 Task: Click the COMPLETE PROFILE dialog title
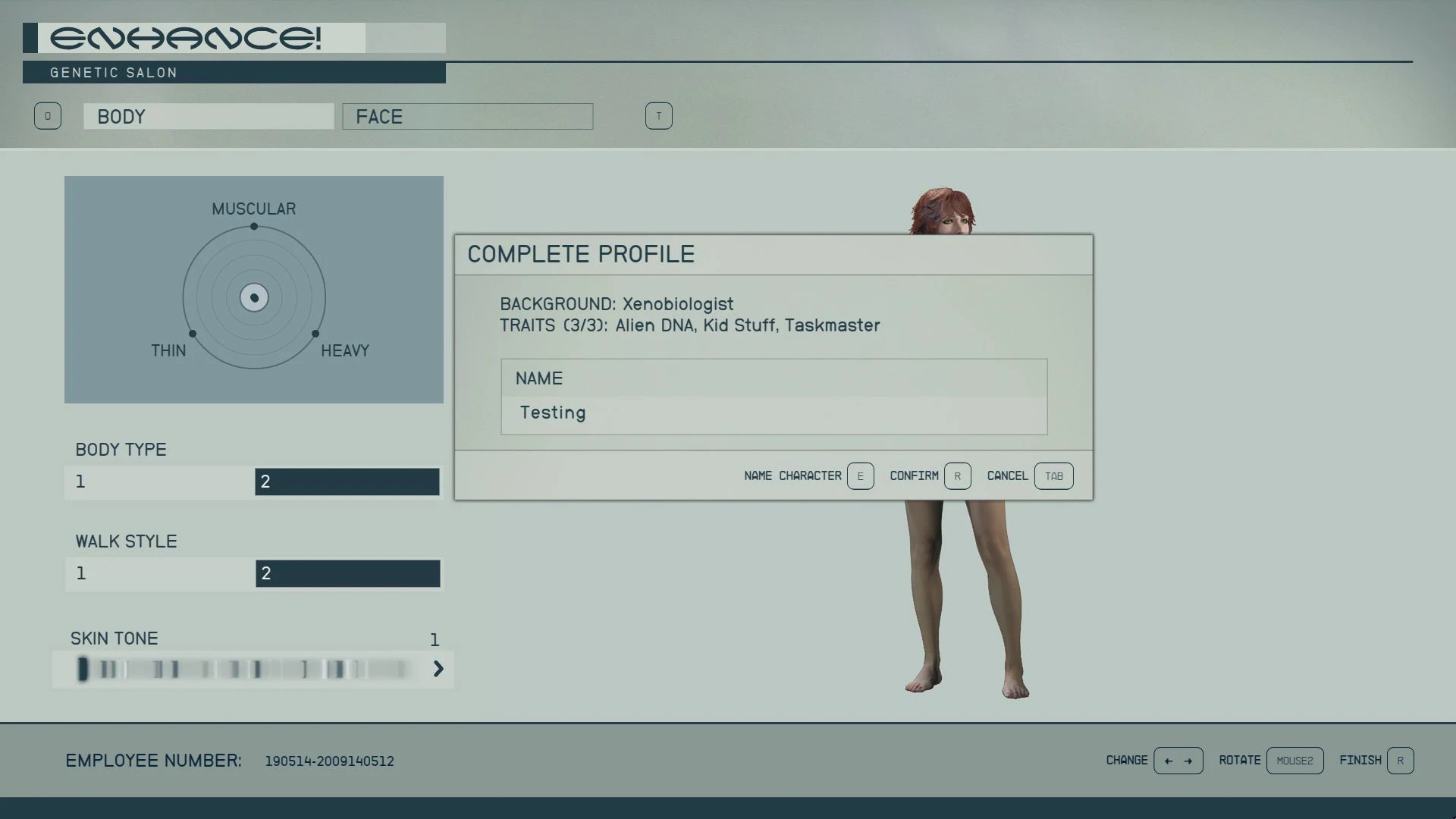[581, 254]
